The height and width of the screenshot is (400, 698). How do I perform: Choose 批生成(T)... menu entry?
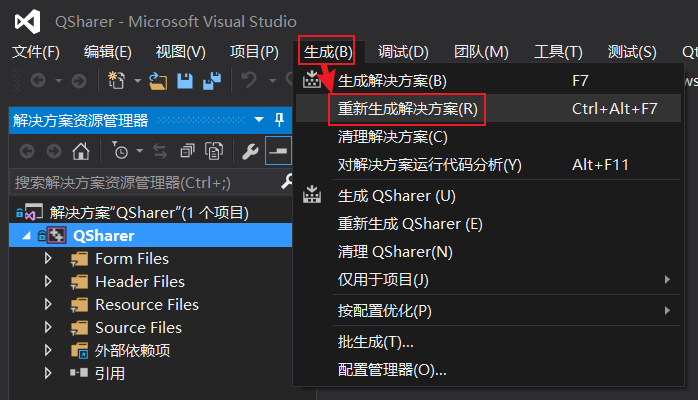pyautogui.click(x=488, y=342)
